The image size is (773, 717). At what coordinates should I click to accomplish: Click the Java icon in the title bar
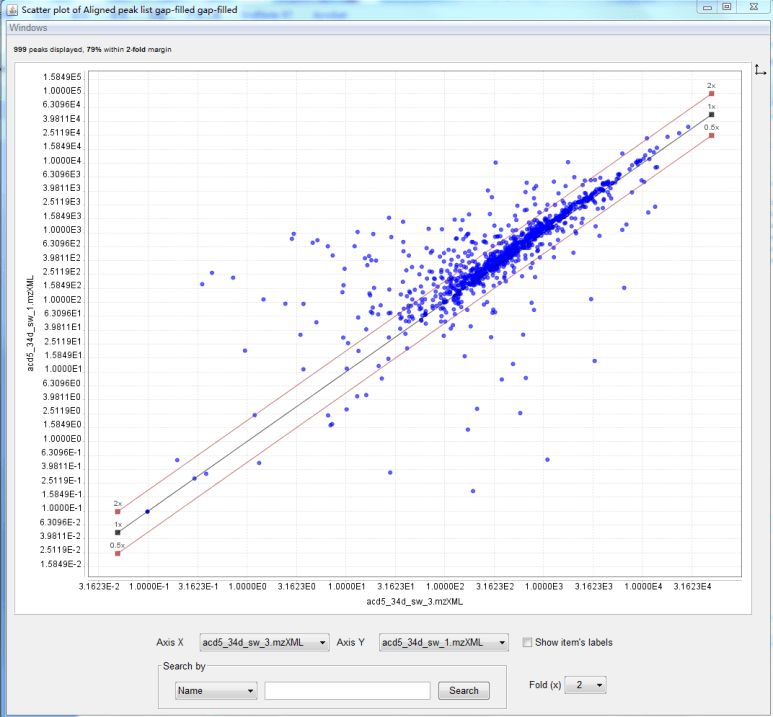coord(10,9)
